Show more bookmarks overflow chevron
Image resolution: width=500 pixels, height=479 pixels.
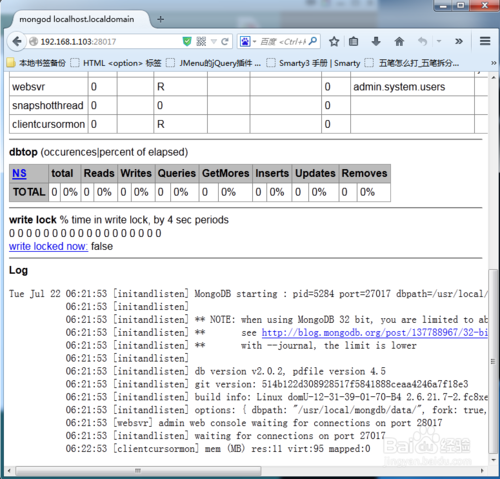click(493, 63)
